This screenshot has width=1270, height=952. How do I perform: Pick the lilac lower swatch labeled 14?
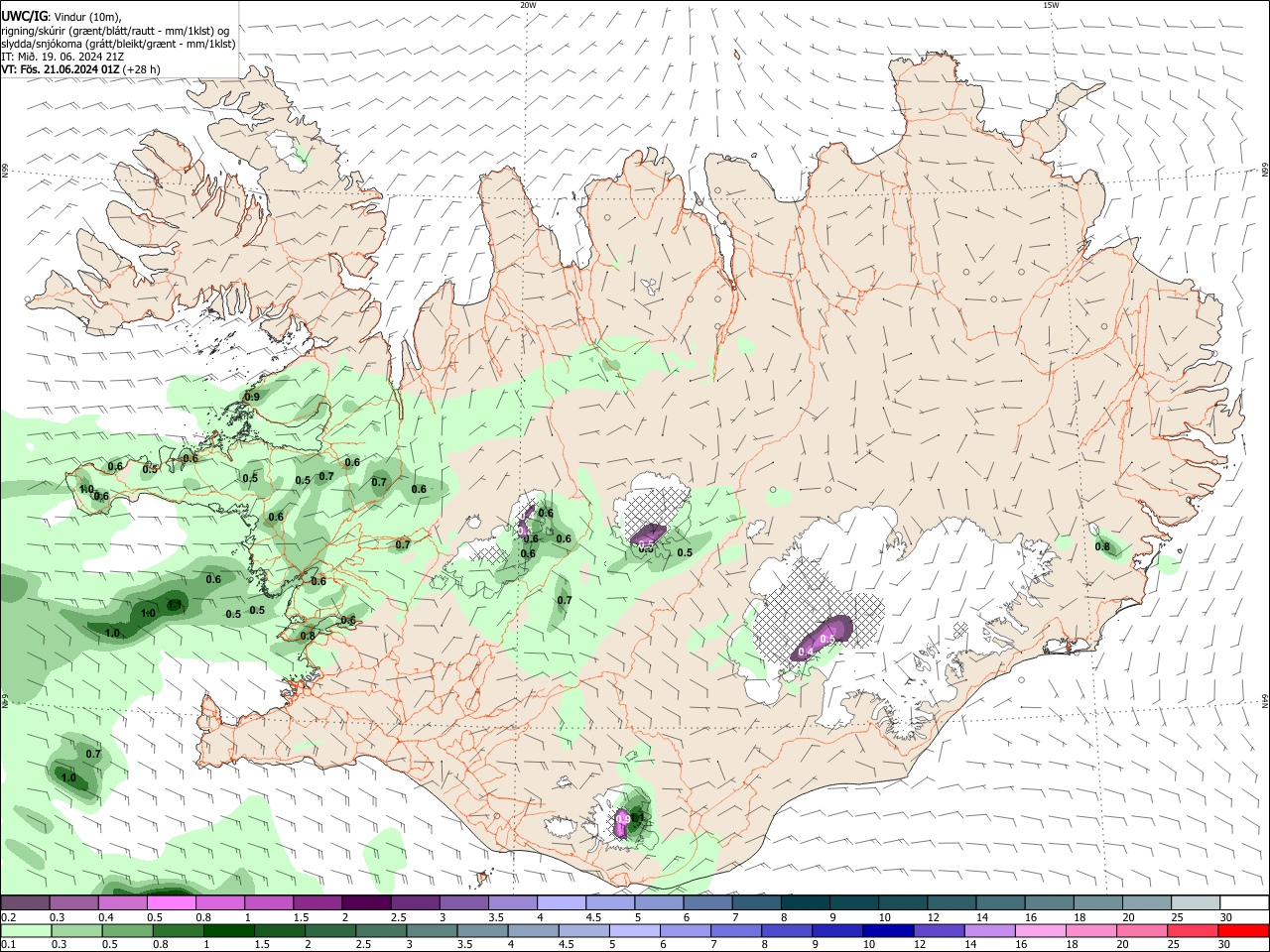point(990,931)
